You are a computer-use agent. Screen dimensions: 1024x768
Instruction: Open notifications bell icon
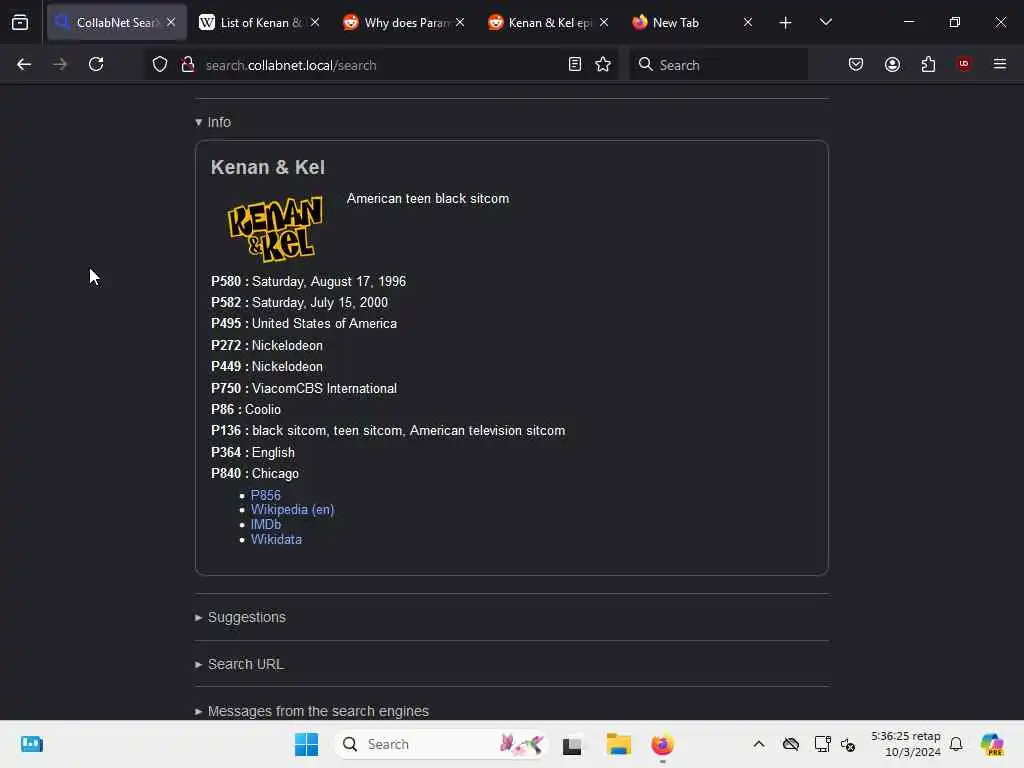tap(956, 744)
